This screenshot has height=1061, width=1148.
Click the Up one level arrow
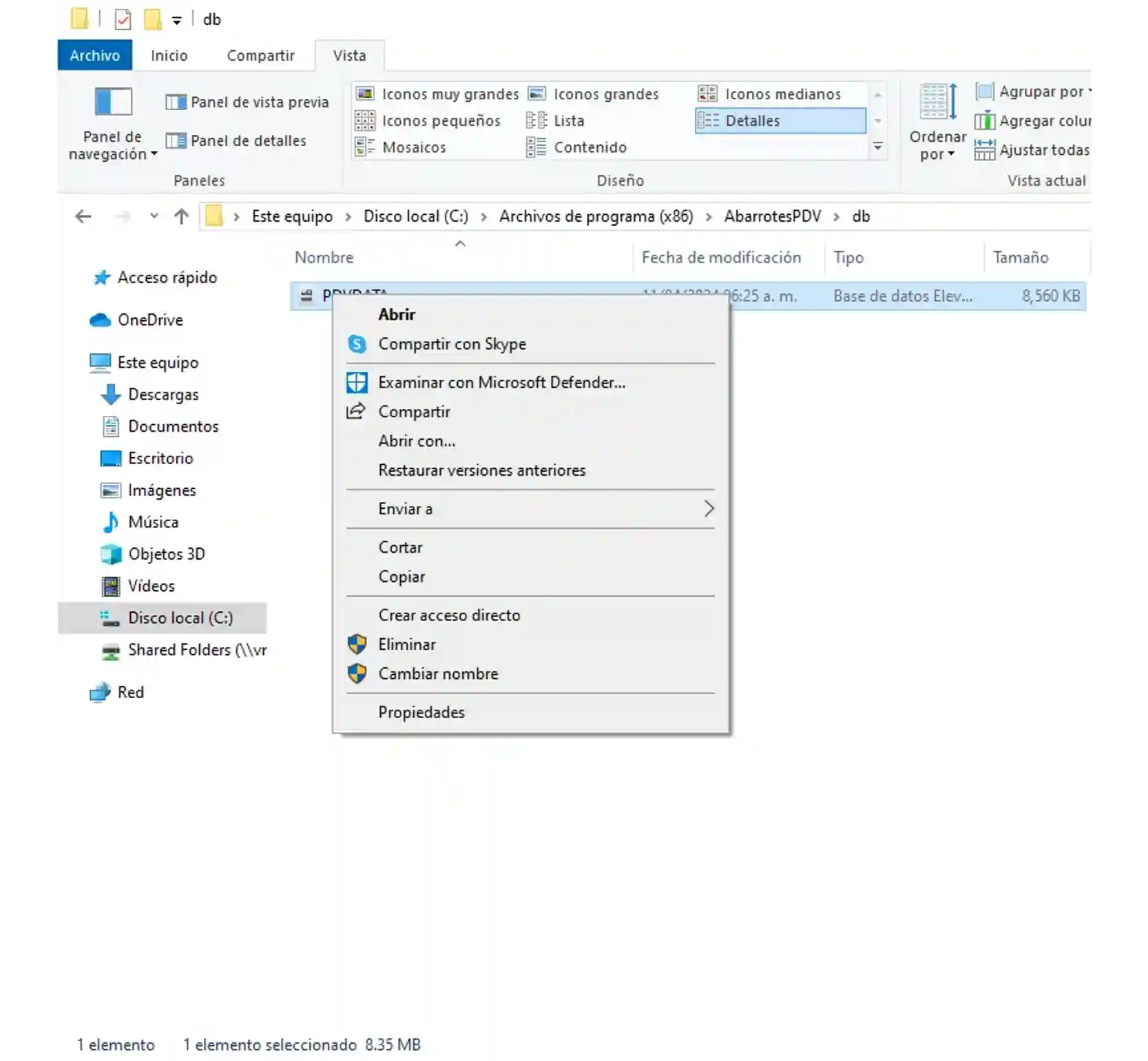182,217
